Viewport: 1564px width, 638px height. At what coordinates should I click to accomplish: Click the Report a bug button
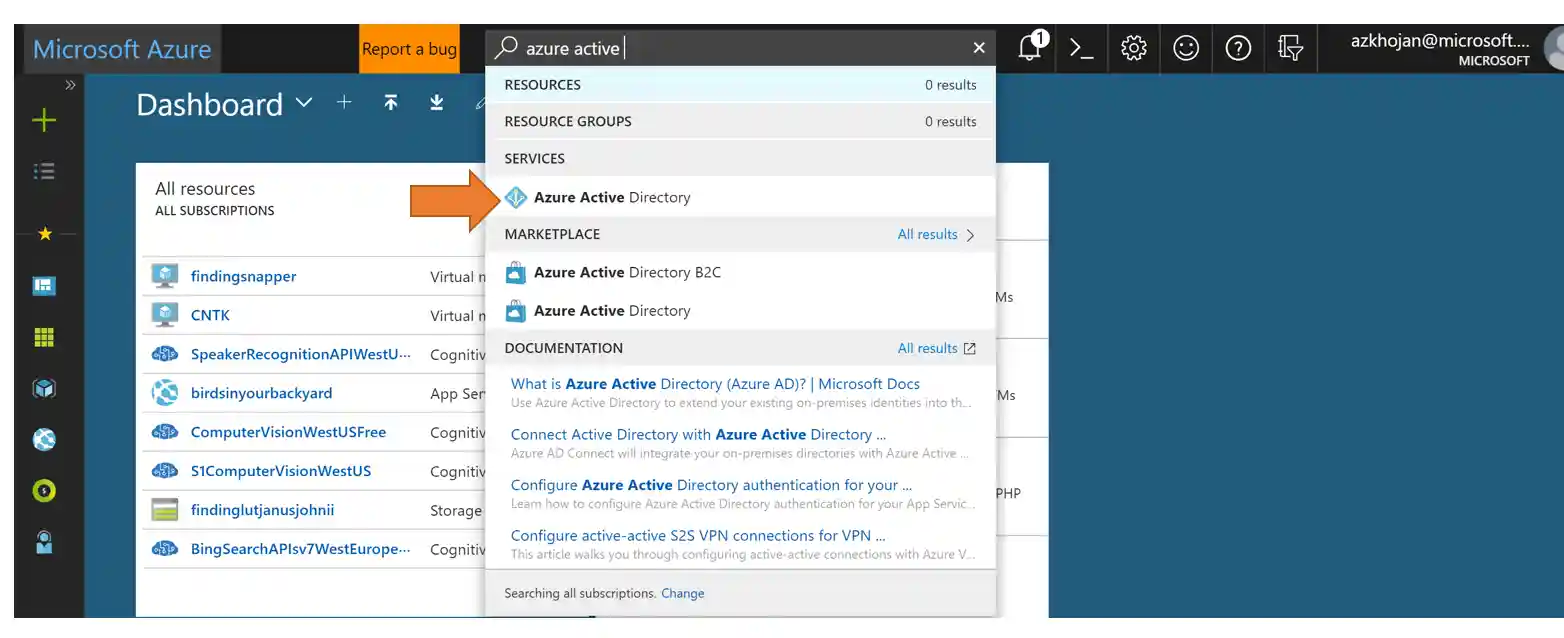409,47
